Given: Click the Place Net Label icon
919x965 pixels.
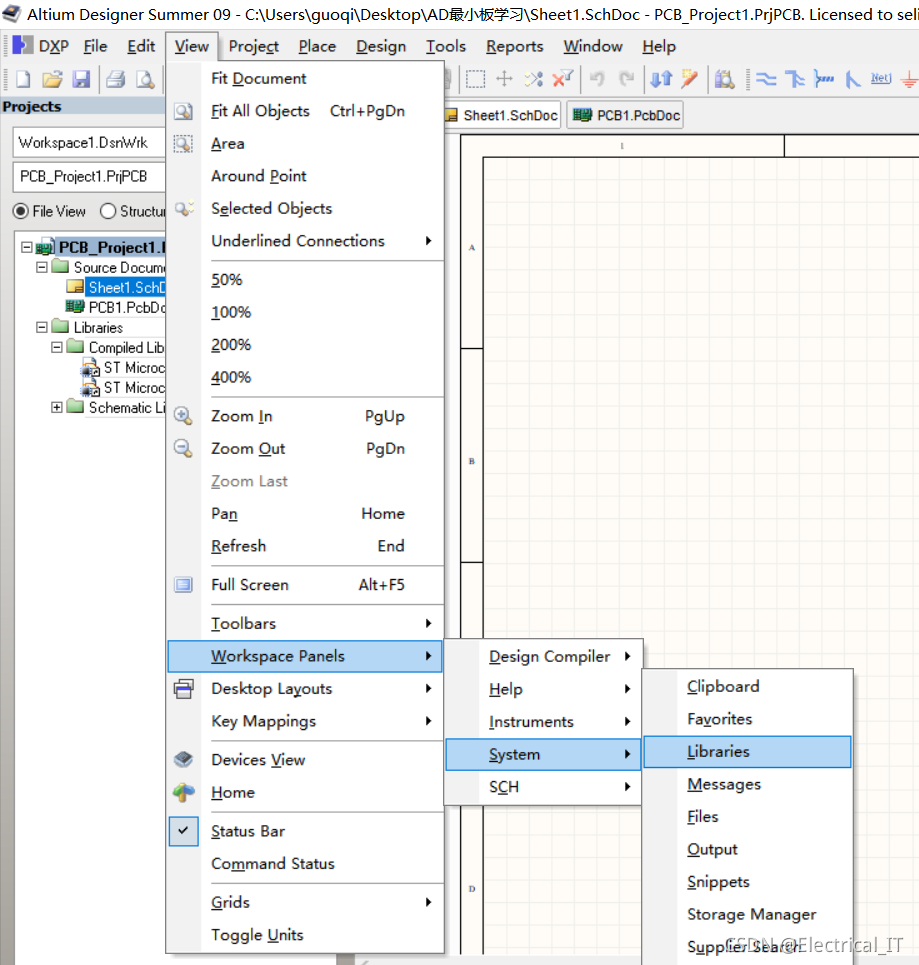Looking at the screenshot, I should [x=881, y=78].
